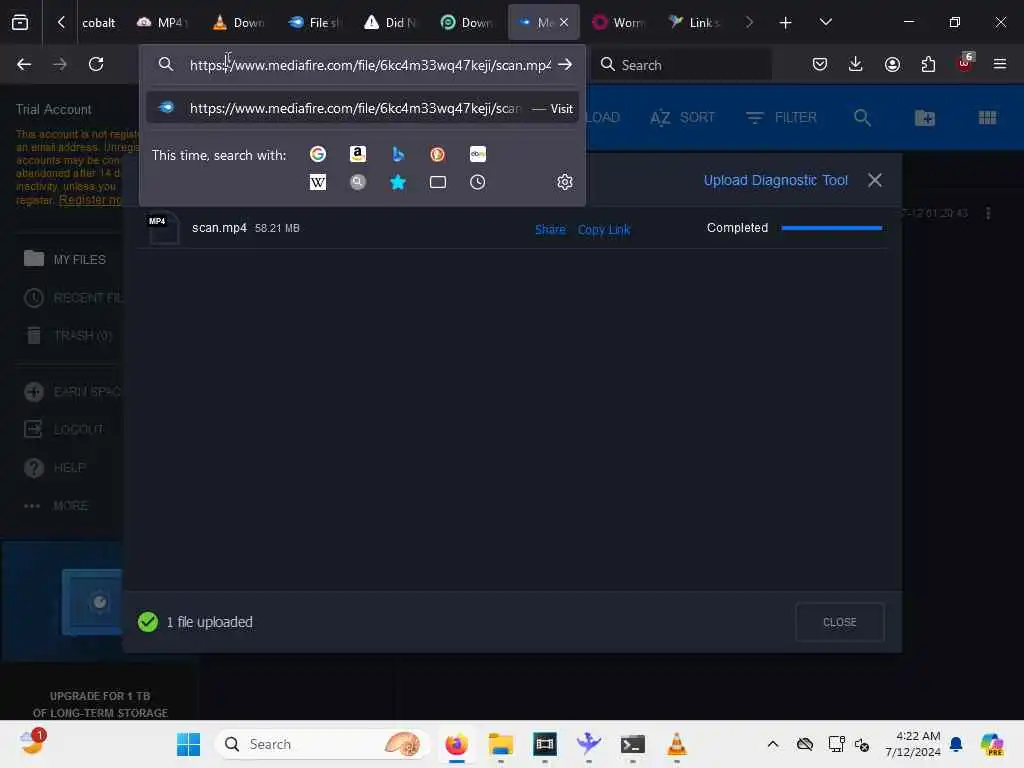Open HELP in MediaFire sidebar
Viewport: 1024px width, 768px height.
[x=55, y=468]
